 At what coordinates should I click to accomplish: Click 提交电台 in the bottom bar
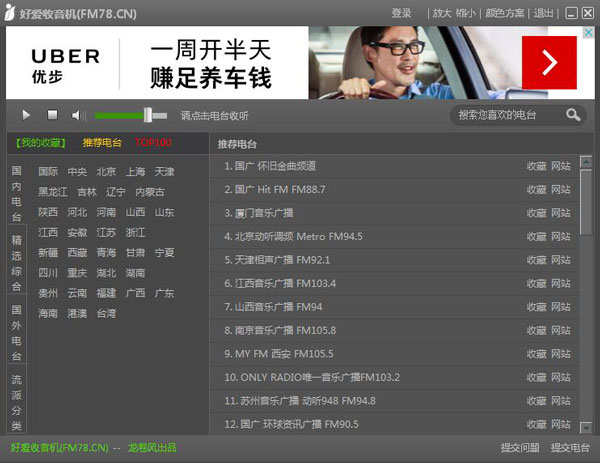point(570,448)
